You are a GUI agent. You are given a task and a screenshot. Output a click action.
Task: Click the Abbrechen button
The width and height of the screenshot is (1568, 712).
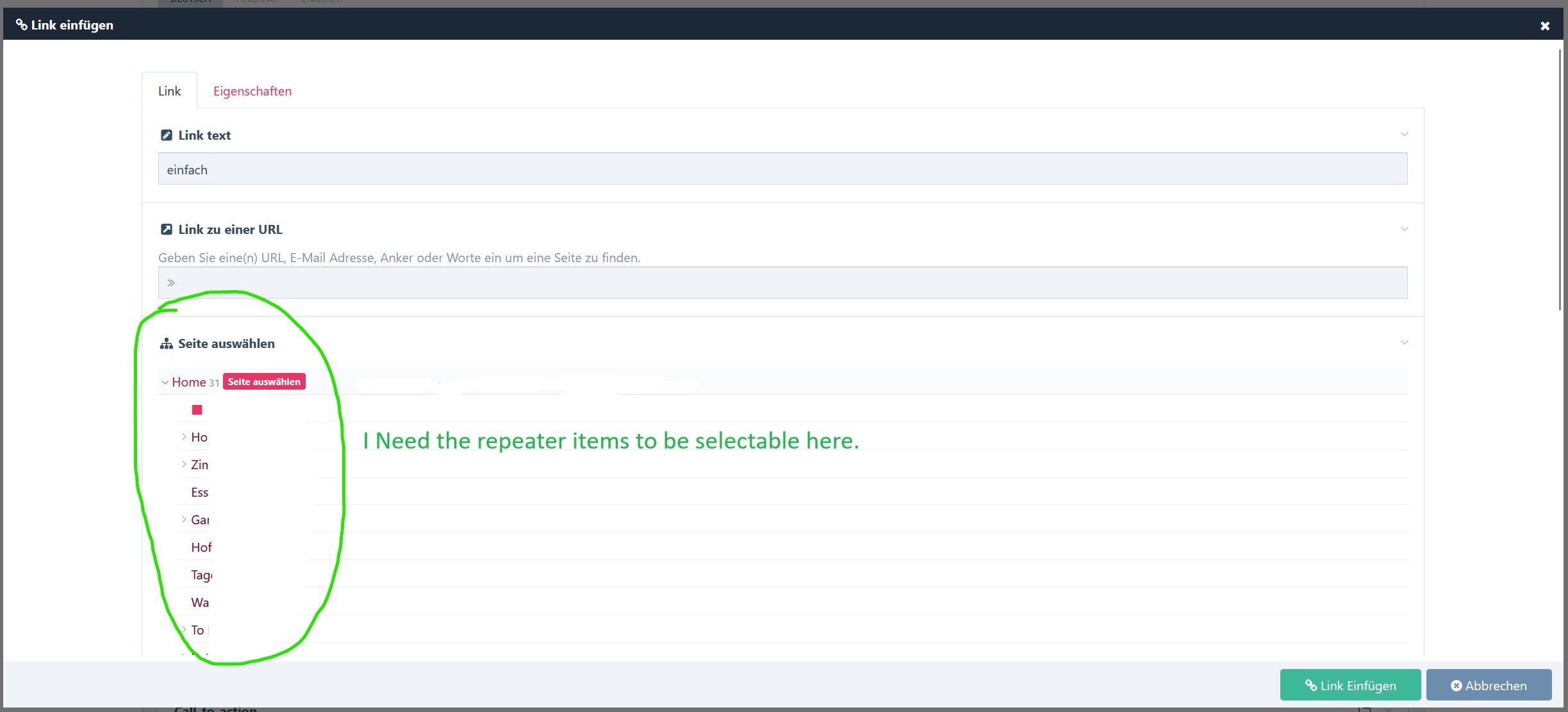(1489, 685)
